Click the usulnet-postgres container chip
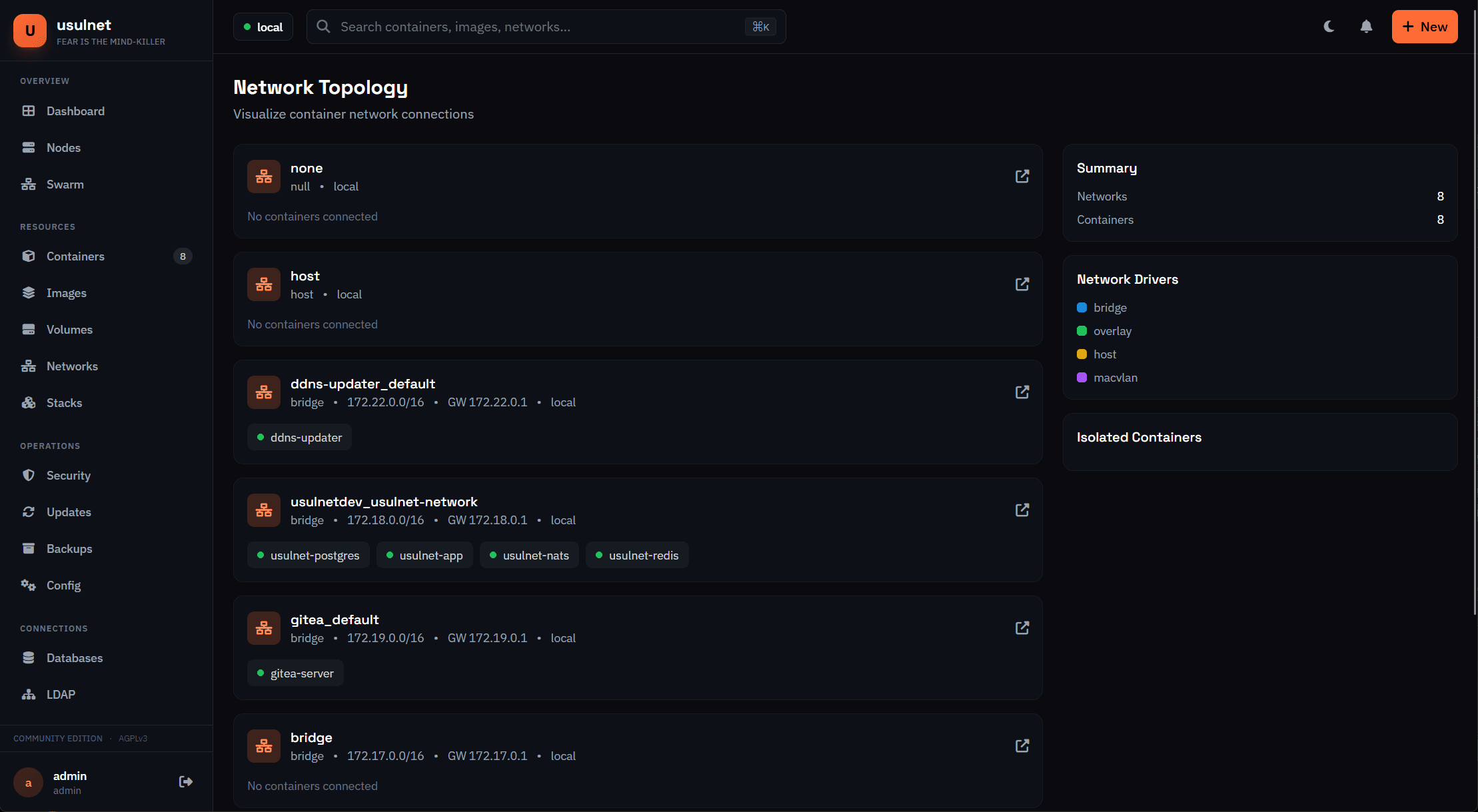 308,554
